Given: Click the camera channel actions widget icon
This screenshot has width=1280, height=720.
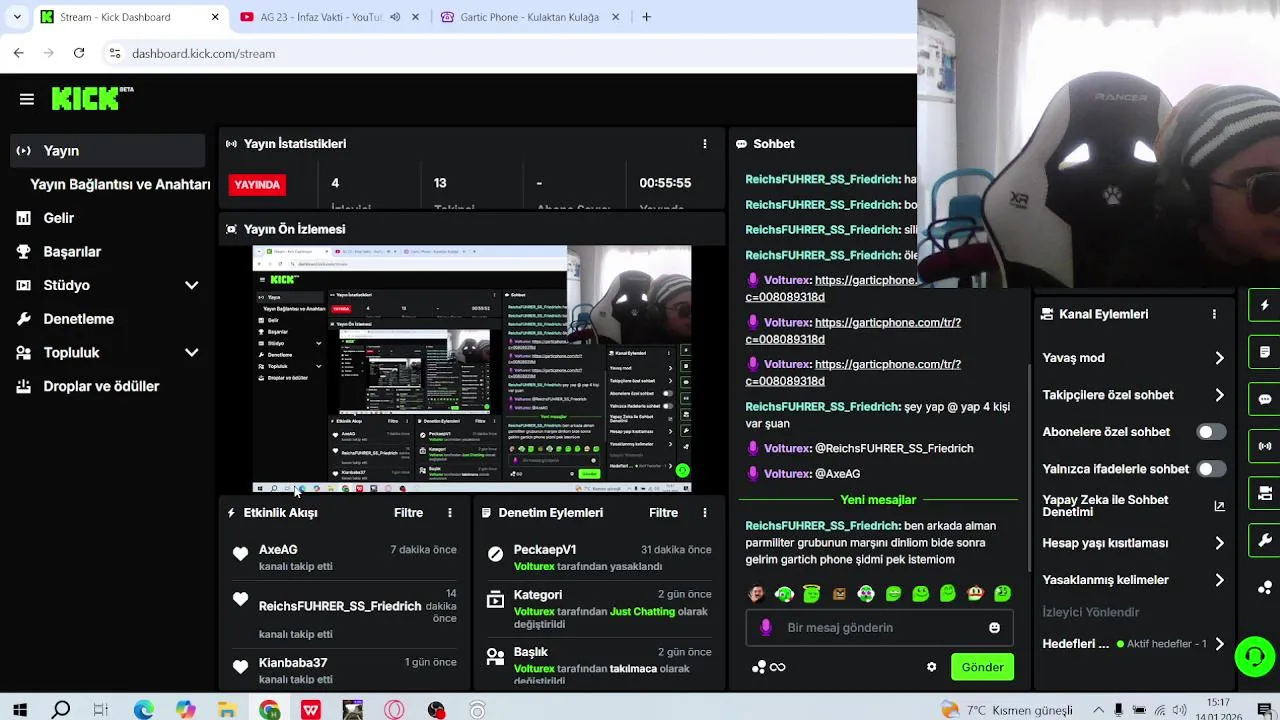Looking at the screenshot, I should coord(1265,493).
